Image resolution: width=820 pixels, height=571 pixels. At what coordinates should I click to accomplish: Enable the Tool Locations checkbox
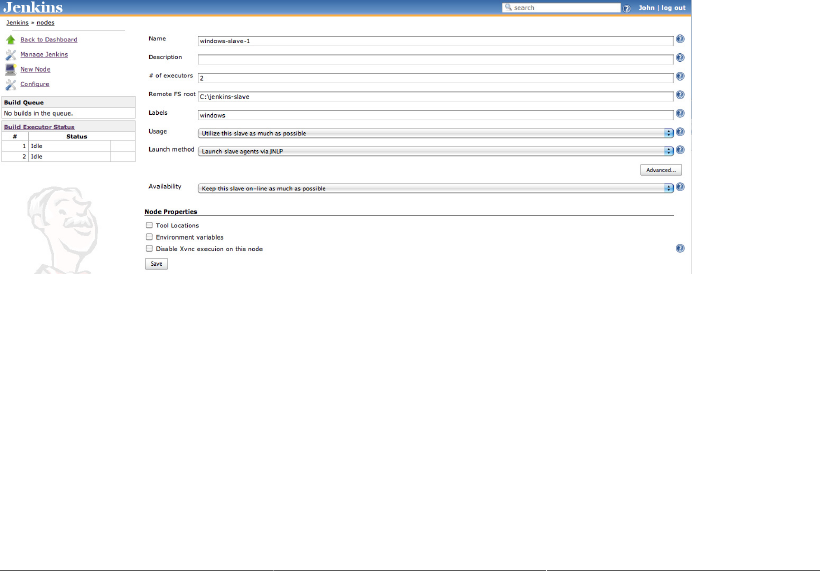tap(149, 225)
